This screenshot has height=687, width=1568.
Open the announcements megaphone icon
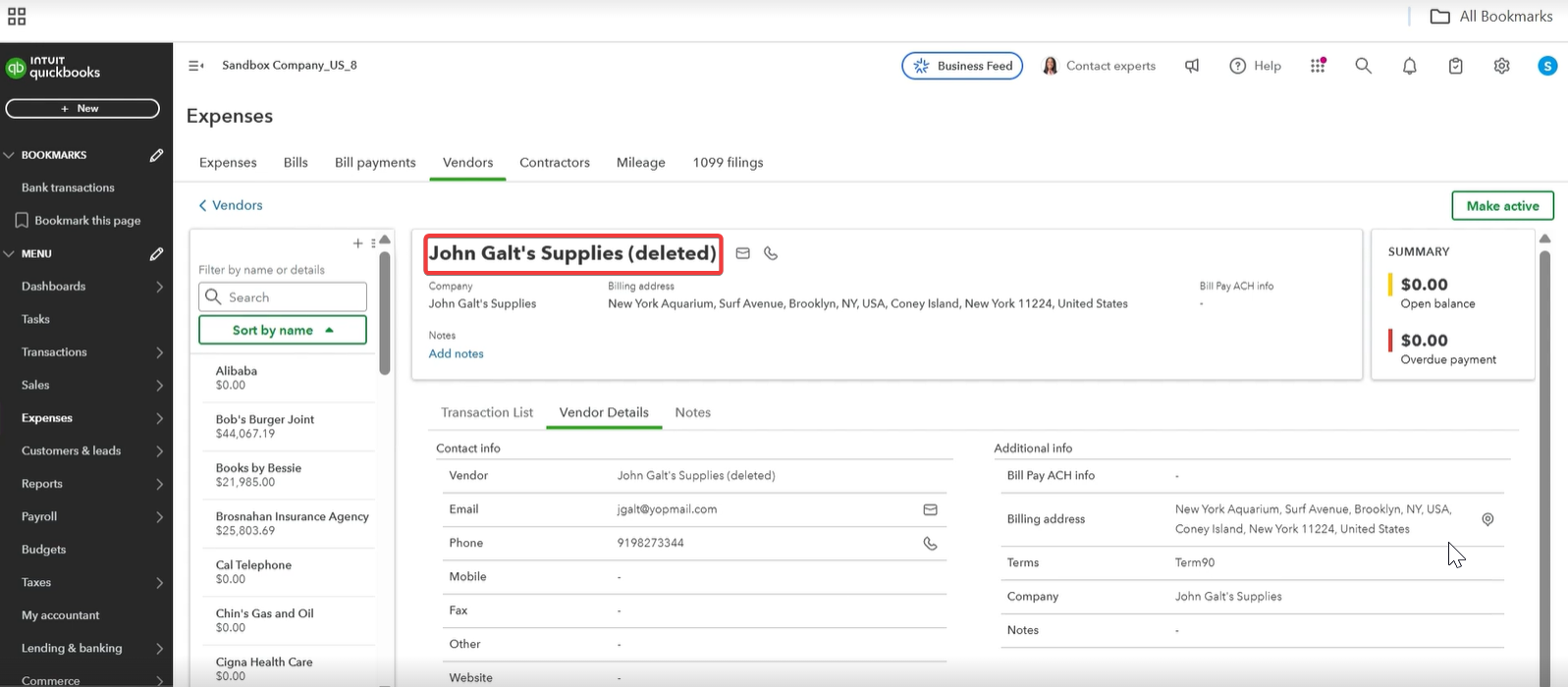(1192, 66)
